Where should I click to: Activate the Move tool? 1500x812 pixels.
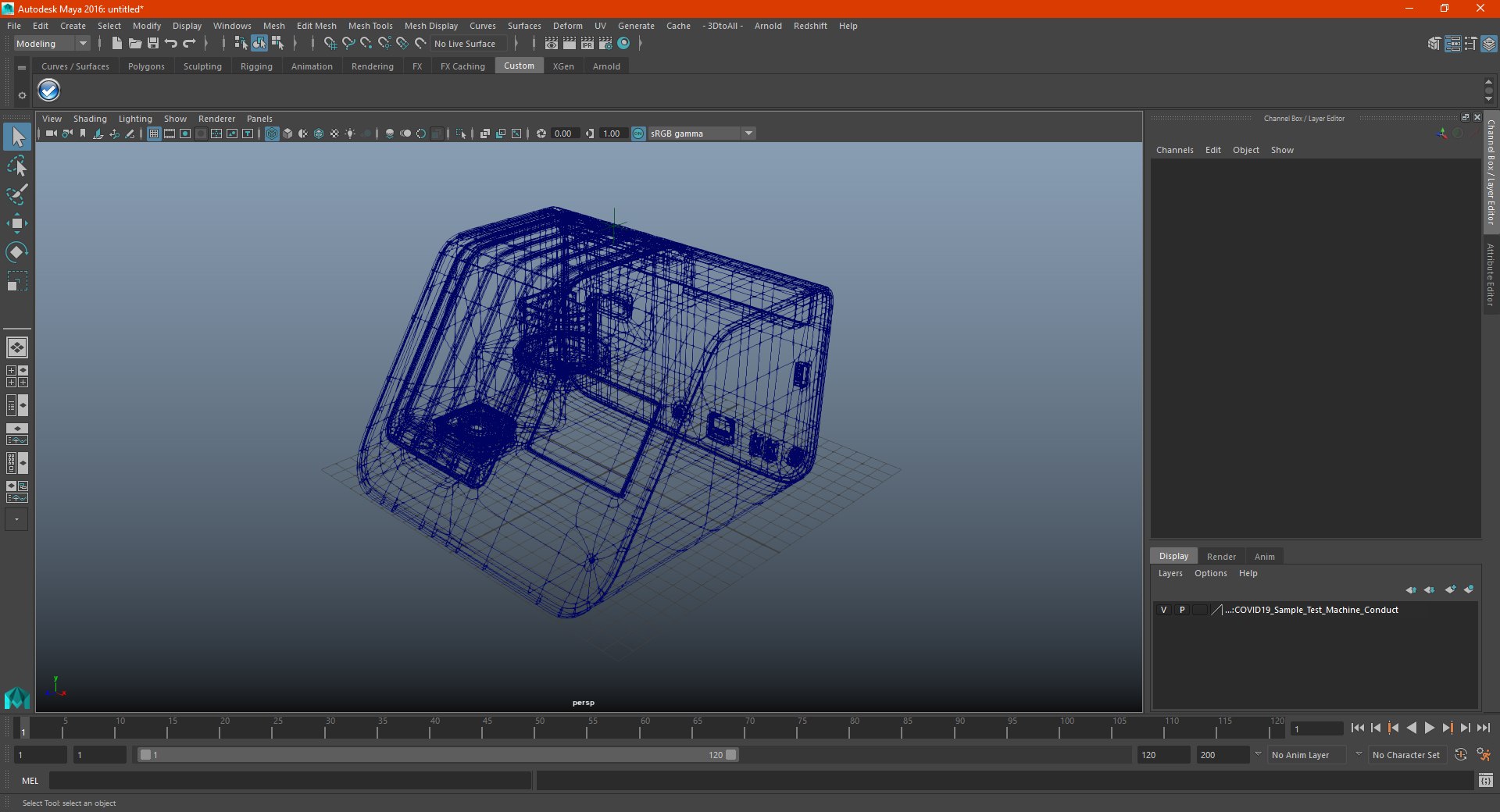click(17, 224)
